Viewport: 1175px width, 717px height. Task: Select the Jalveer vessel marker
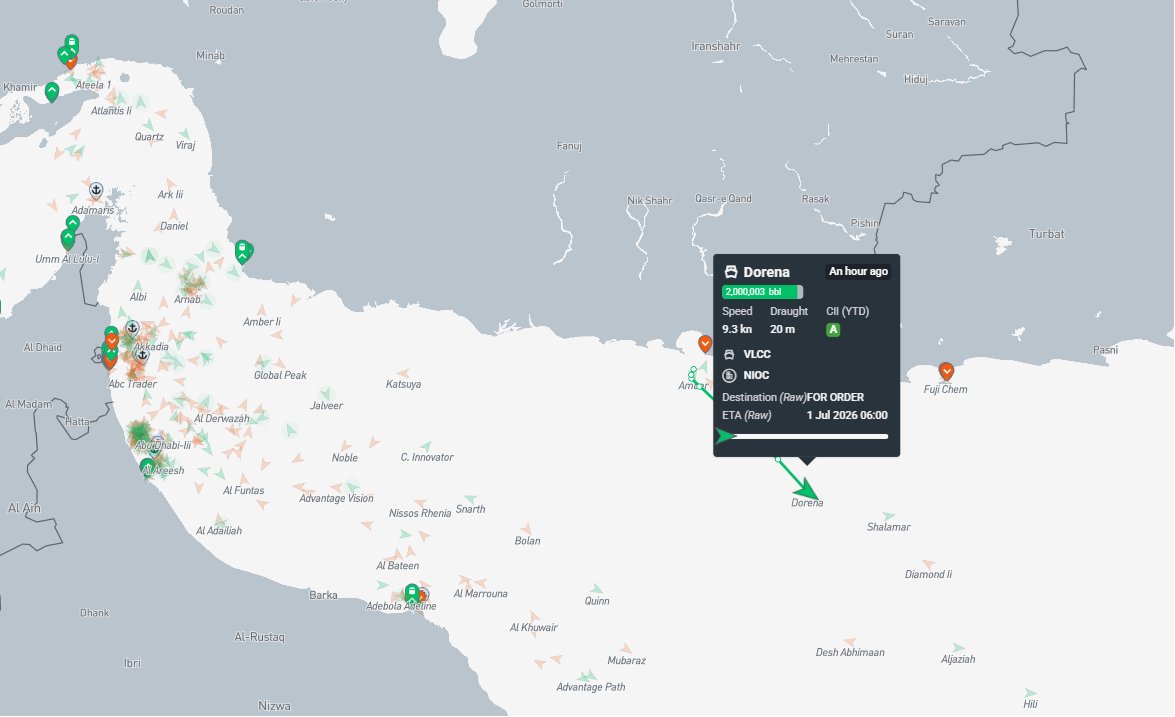(x=326, y=394)
